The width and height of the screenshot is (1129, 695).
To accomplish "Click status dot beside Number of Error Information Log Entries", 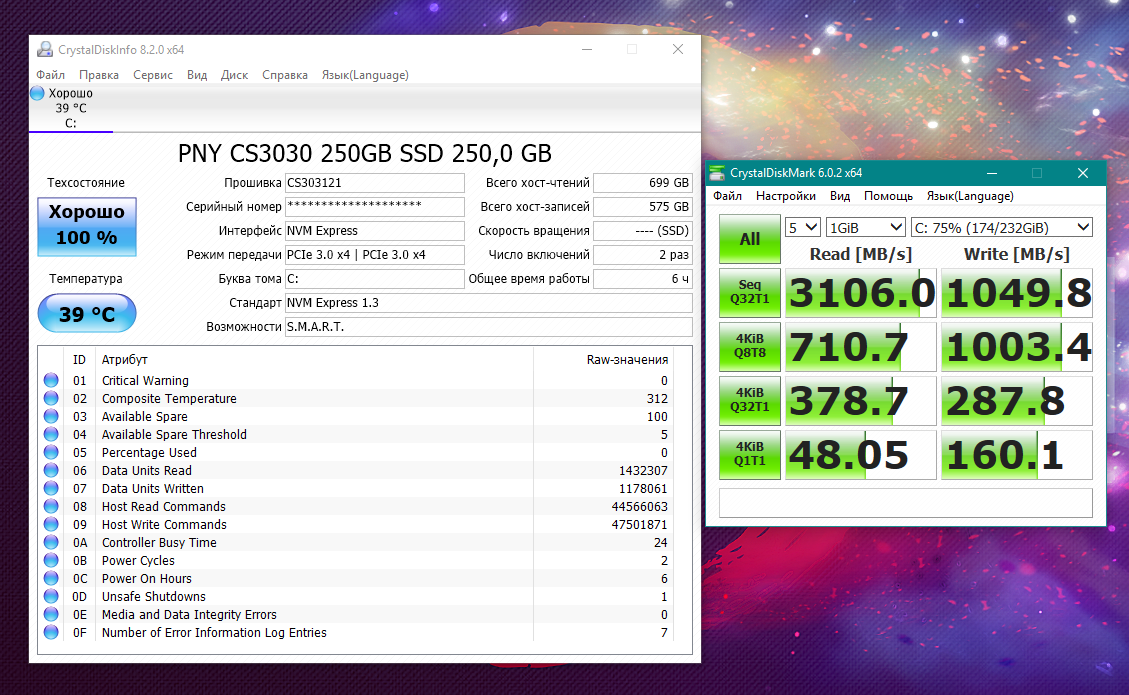I will click(x=51, y=632).
